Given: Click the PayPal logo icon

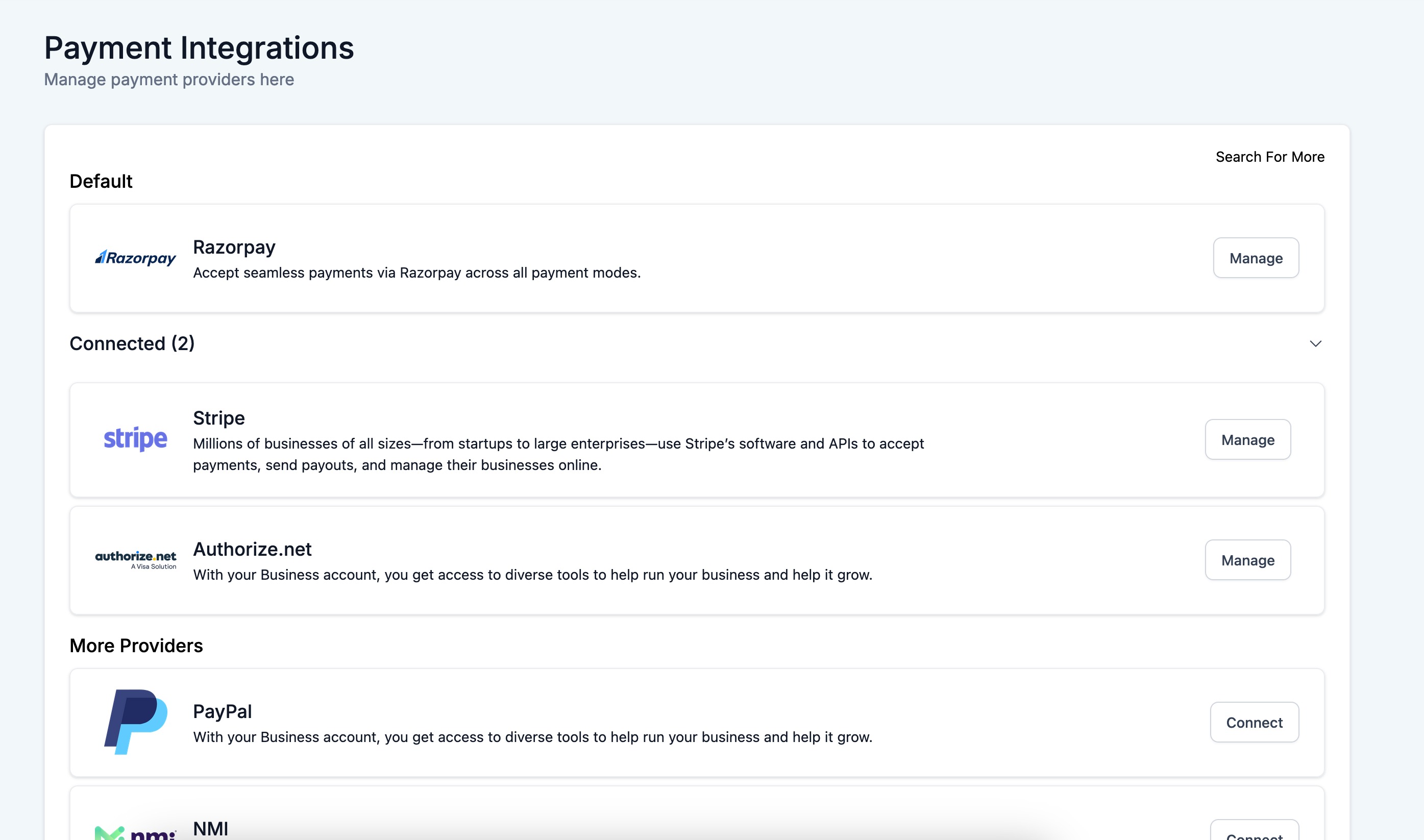Looking at the screenshot, I should coord(135,722).
